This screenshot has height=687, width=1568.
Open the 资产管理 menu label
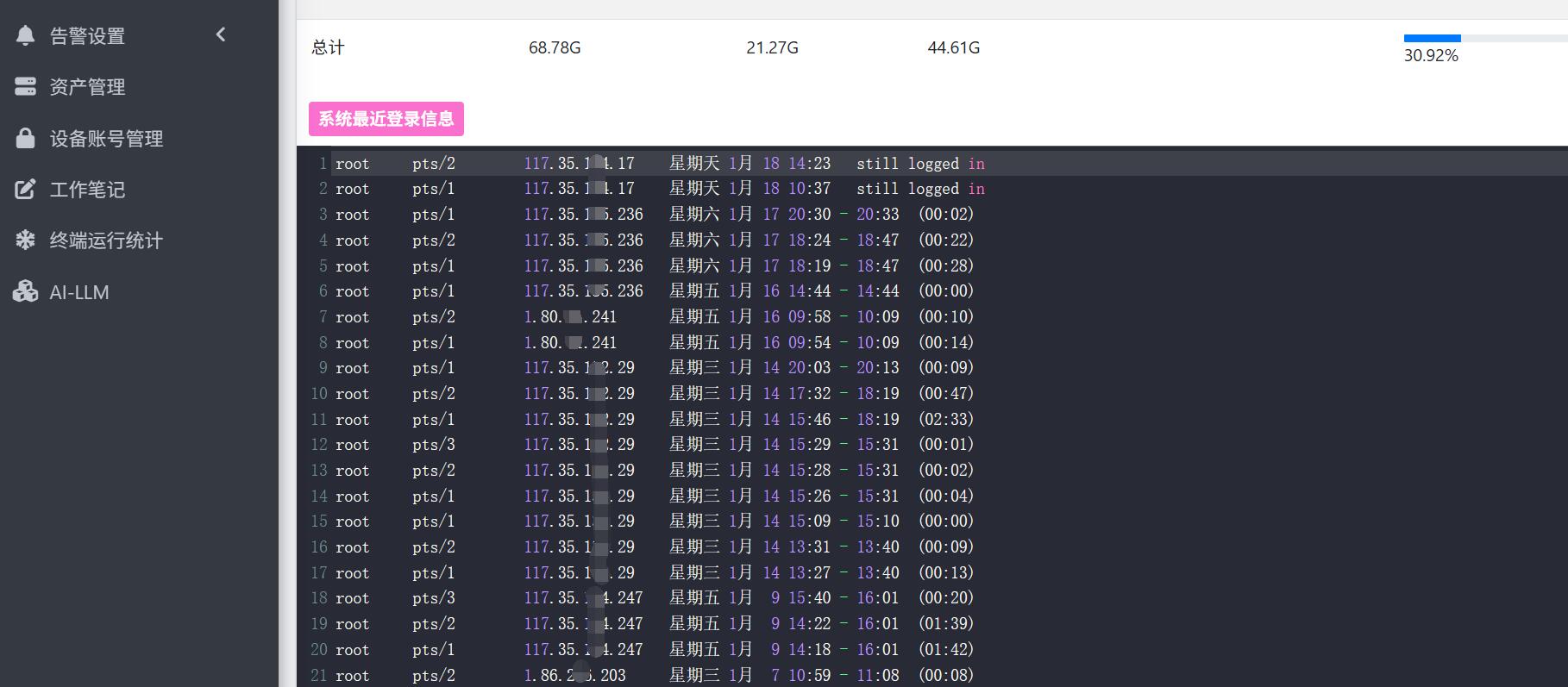click(87, 87)
